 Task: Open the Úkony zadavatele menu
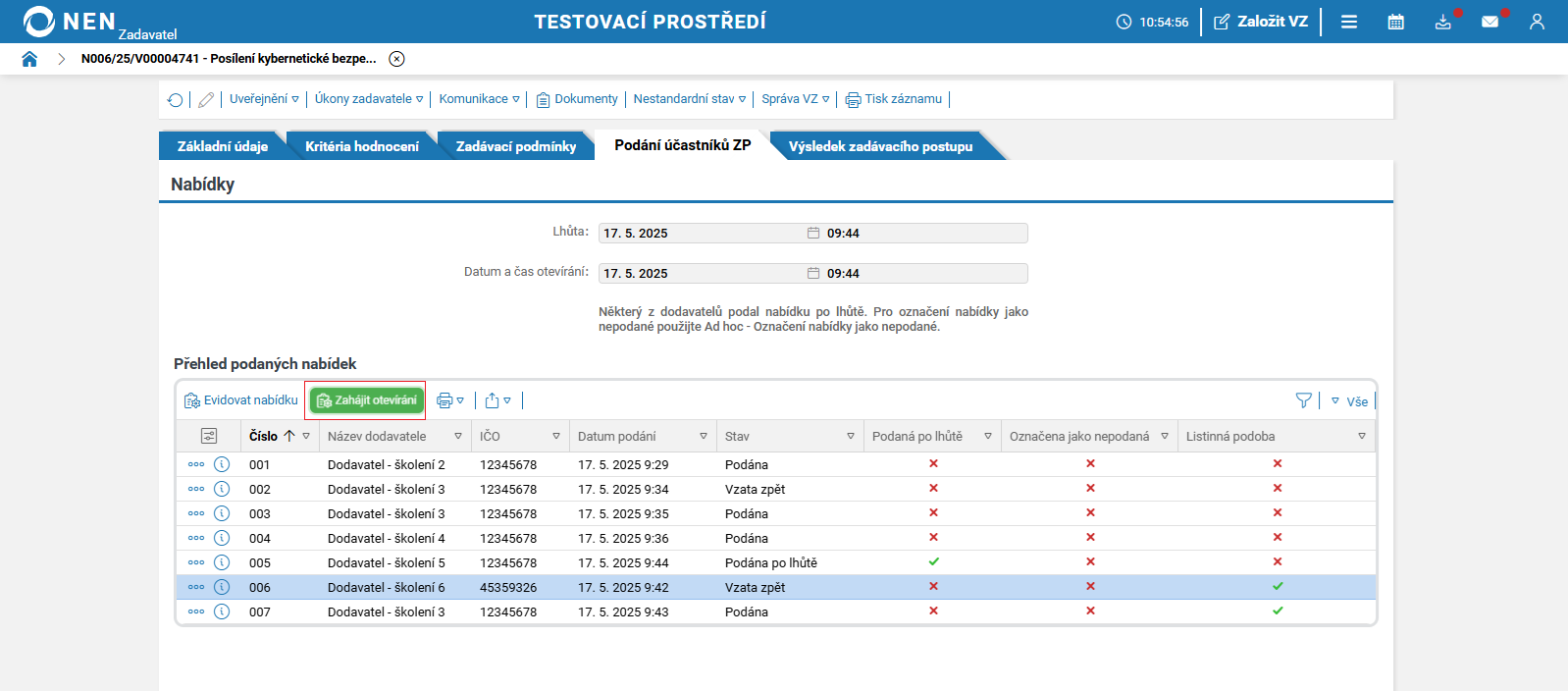369,99
